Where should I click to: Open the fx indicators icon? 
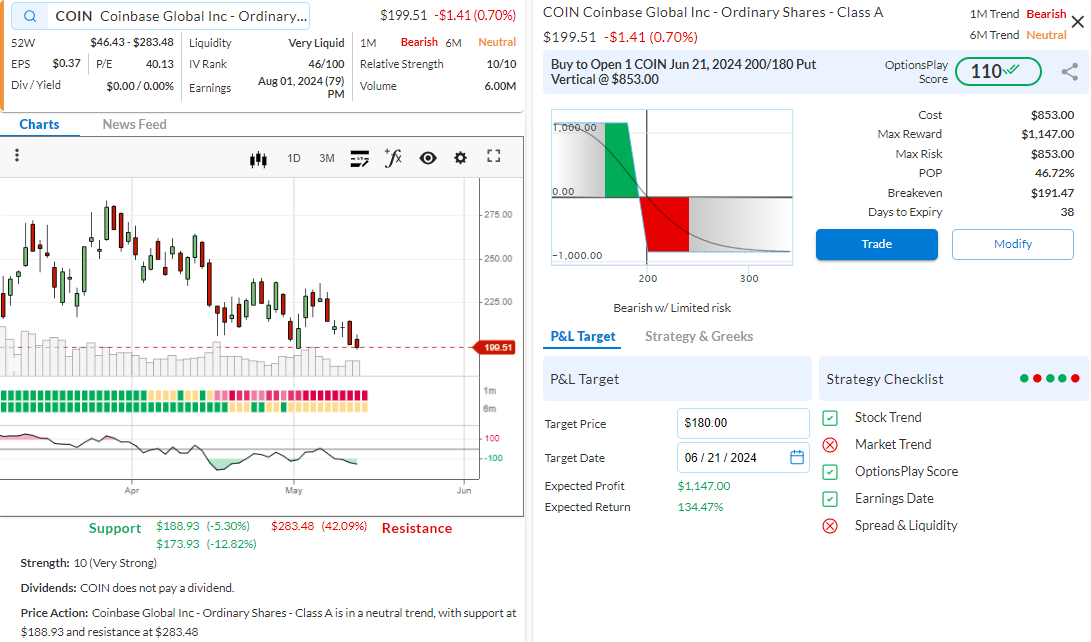(x=393, y=158)
